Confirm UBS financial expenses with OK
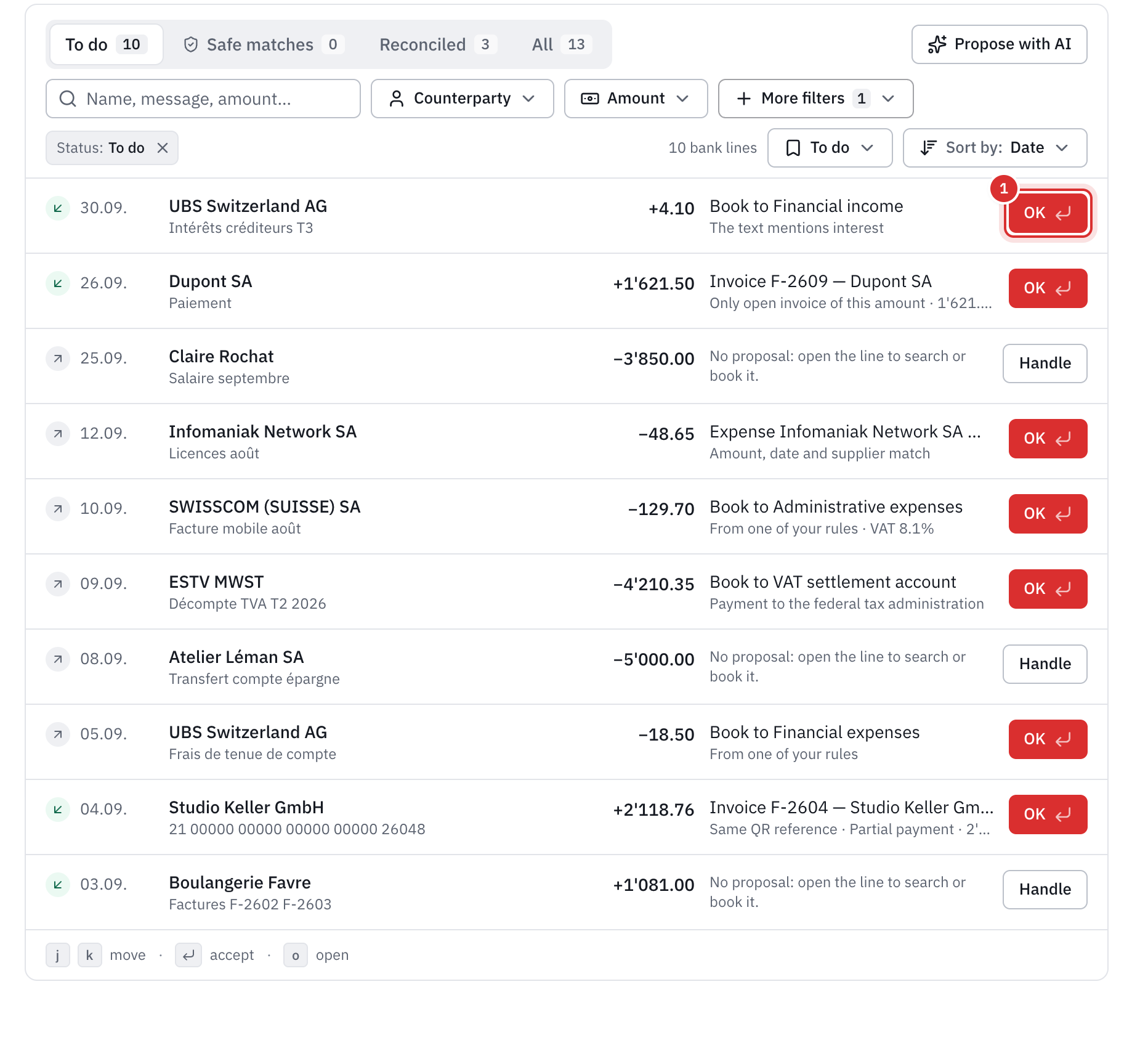The height and width of the screenshot is (1040, 1148). pos(1048,739)
